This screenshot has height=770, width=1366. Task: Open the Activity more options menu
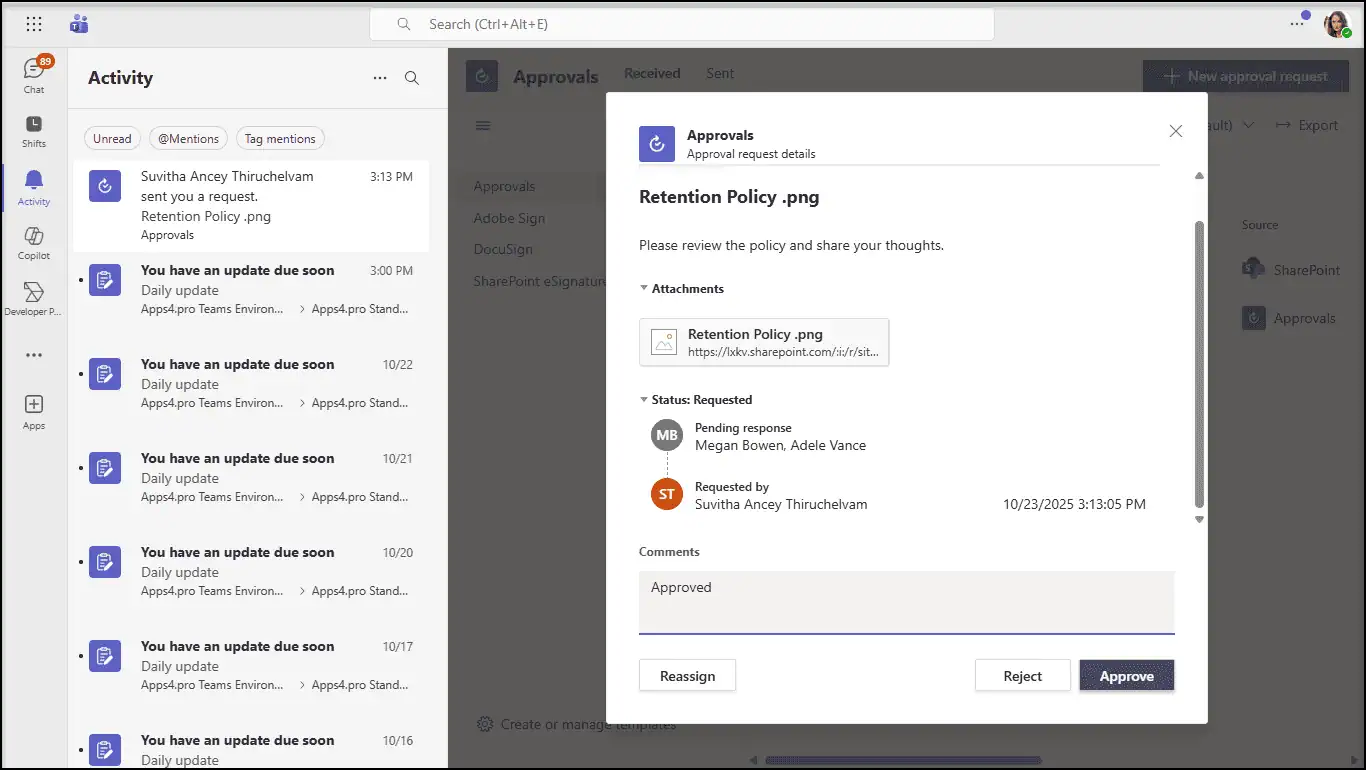pyautogui.click(x=379, y=78)
